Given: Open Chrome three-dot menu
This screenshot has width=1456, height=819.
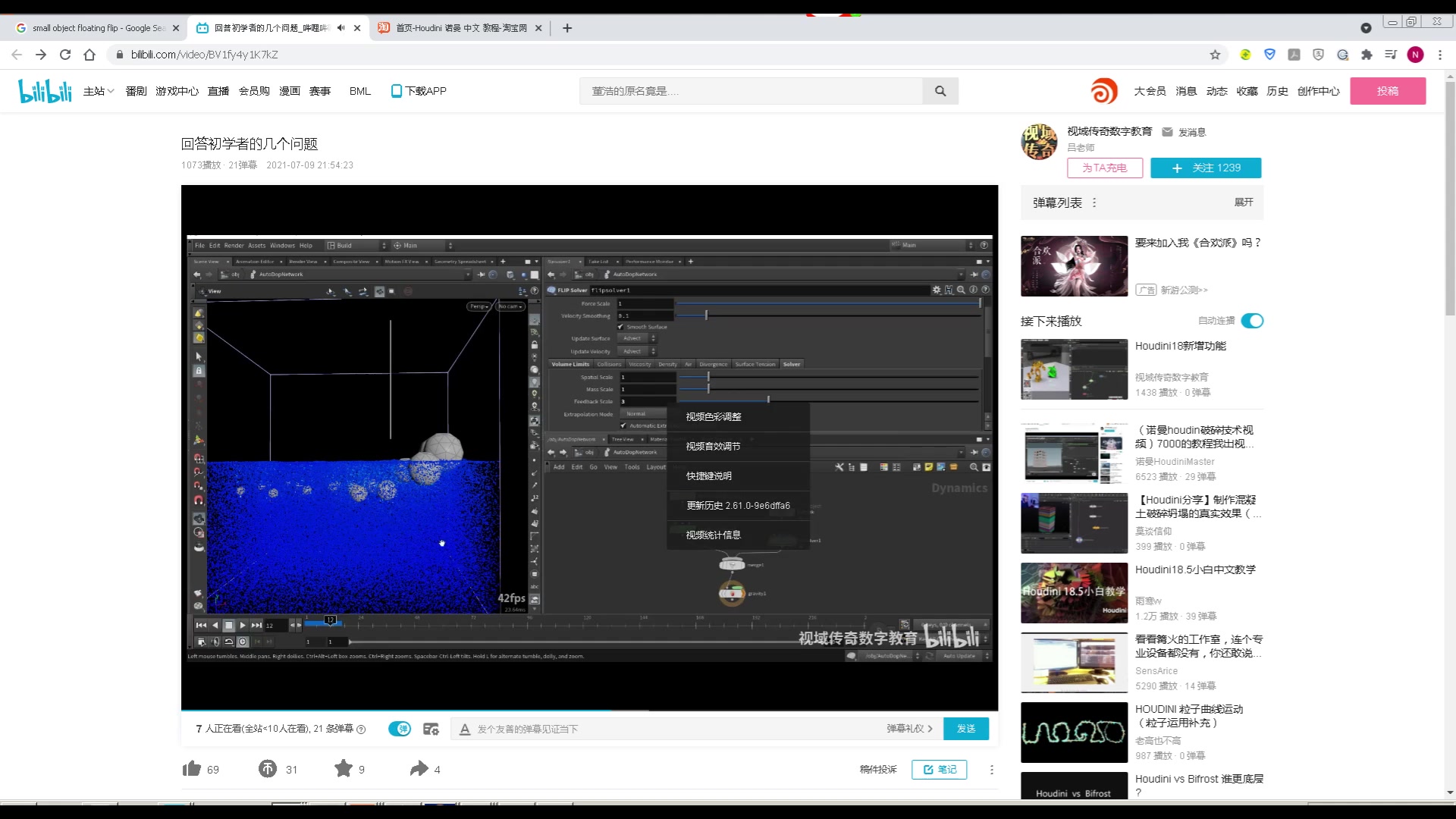Looking at the screenshot, I should (1439, 55).
